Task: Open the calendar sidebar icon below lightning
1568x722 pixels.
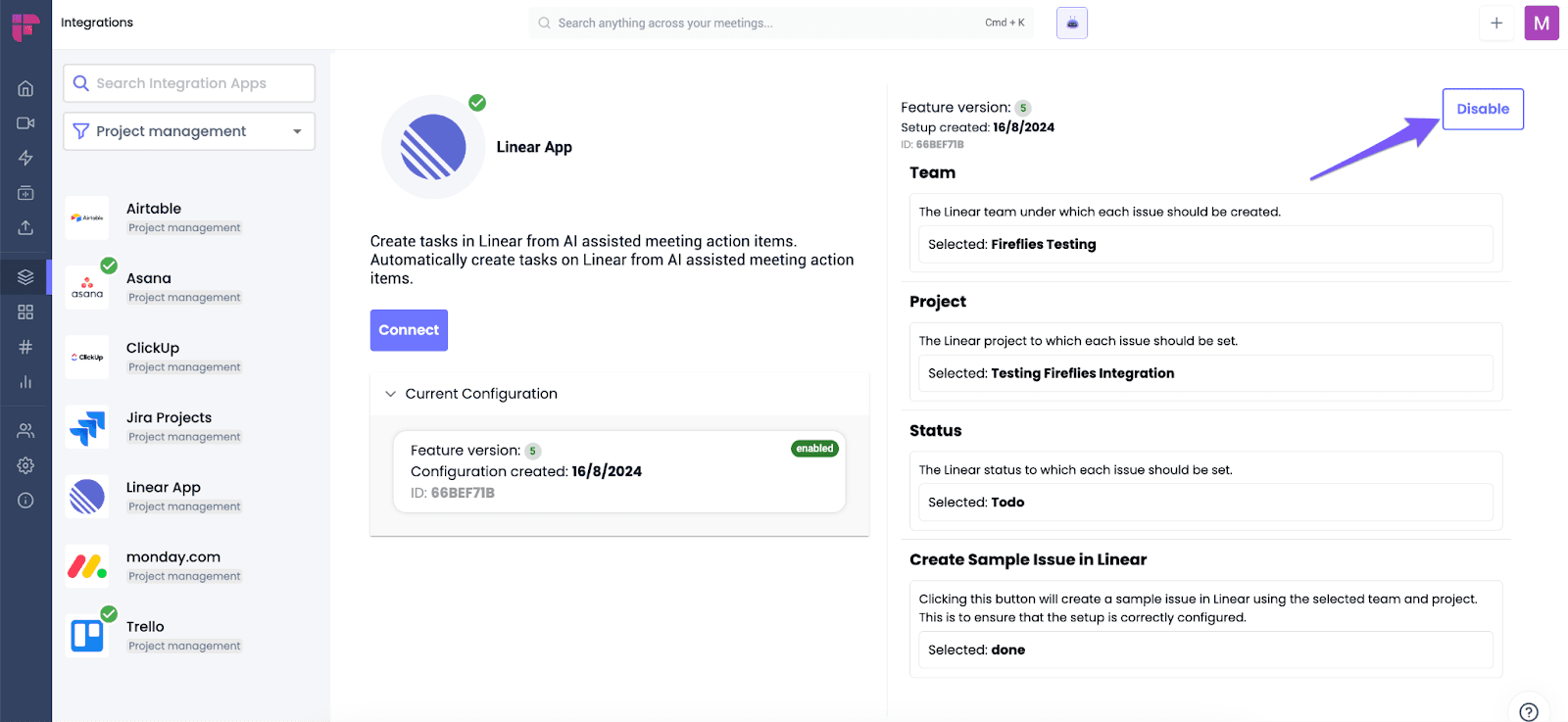Action: tap(25, 193)
